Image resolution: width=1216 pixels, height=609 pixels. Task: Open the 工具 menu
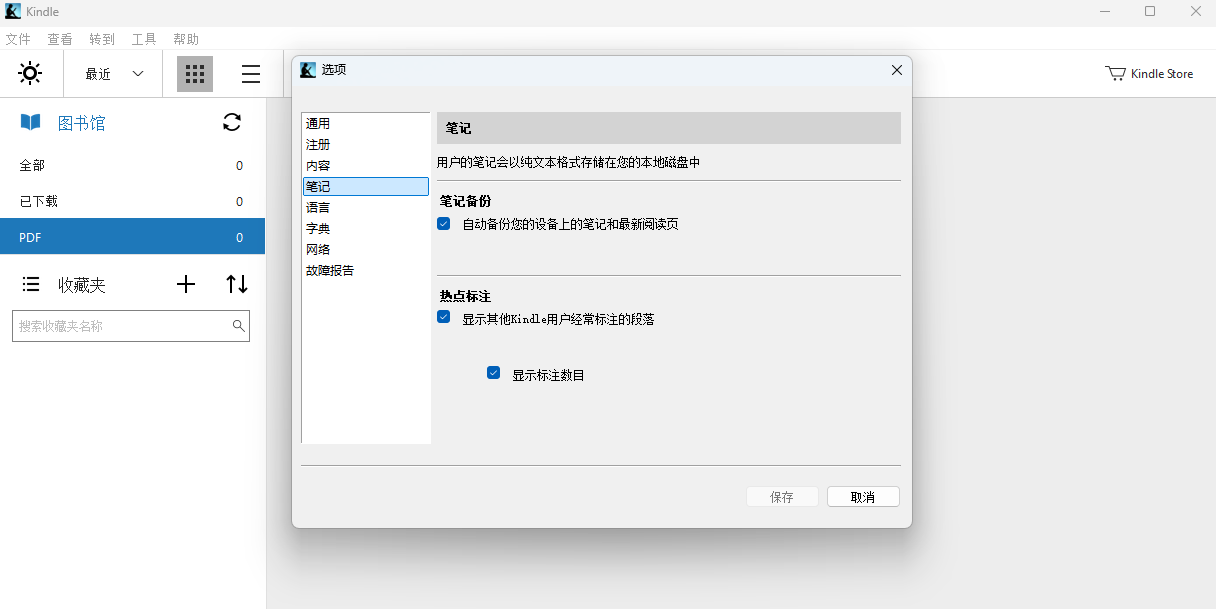(x=142, y=38)
